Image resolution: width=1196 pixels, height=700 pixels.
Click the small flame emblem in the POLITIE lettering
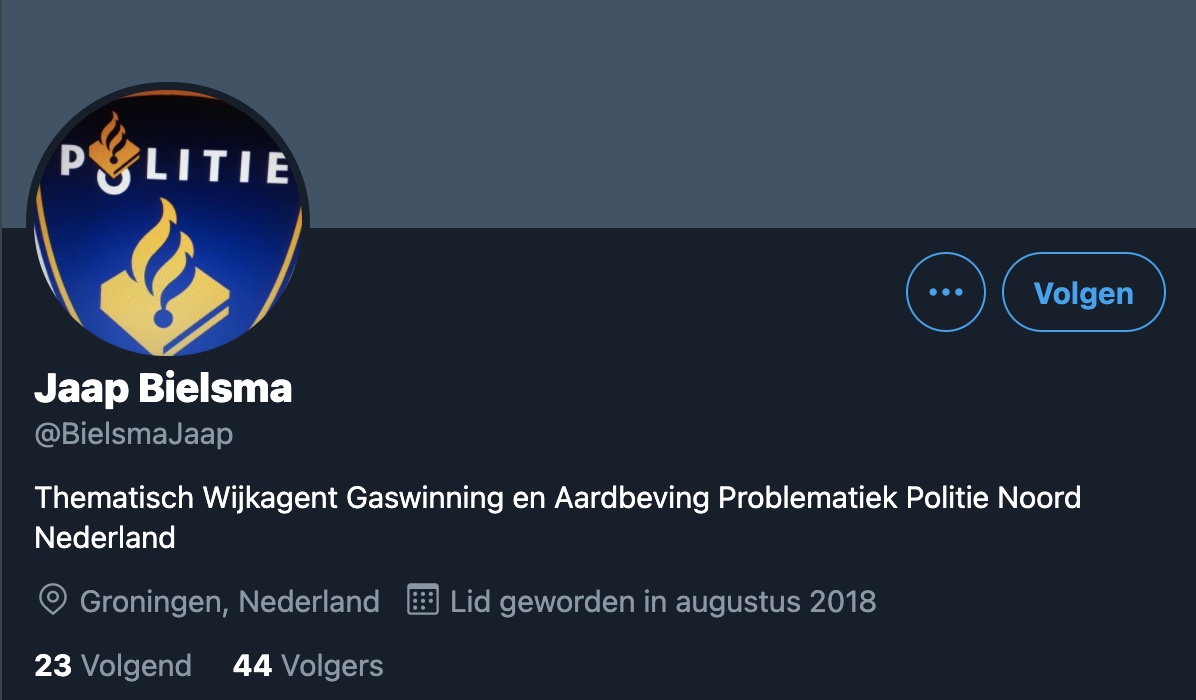114,145
